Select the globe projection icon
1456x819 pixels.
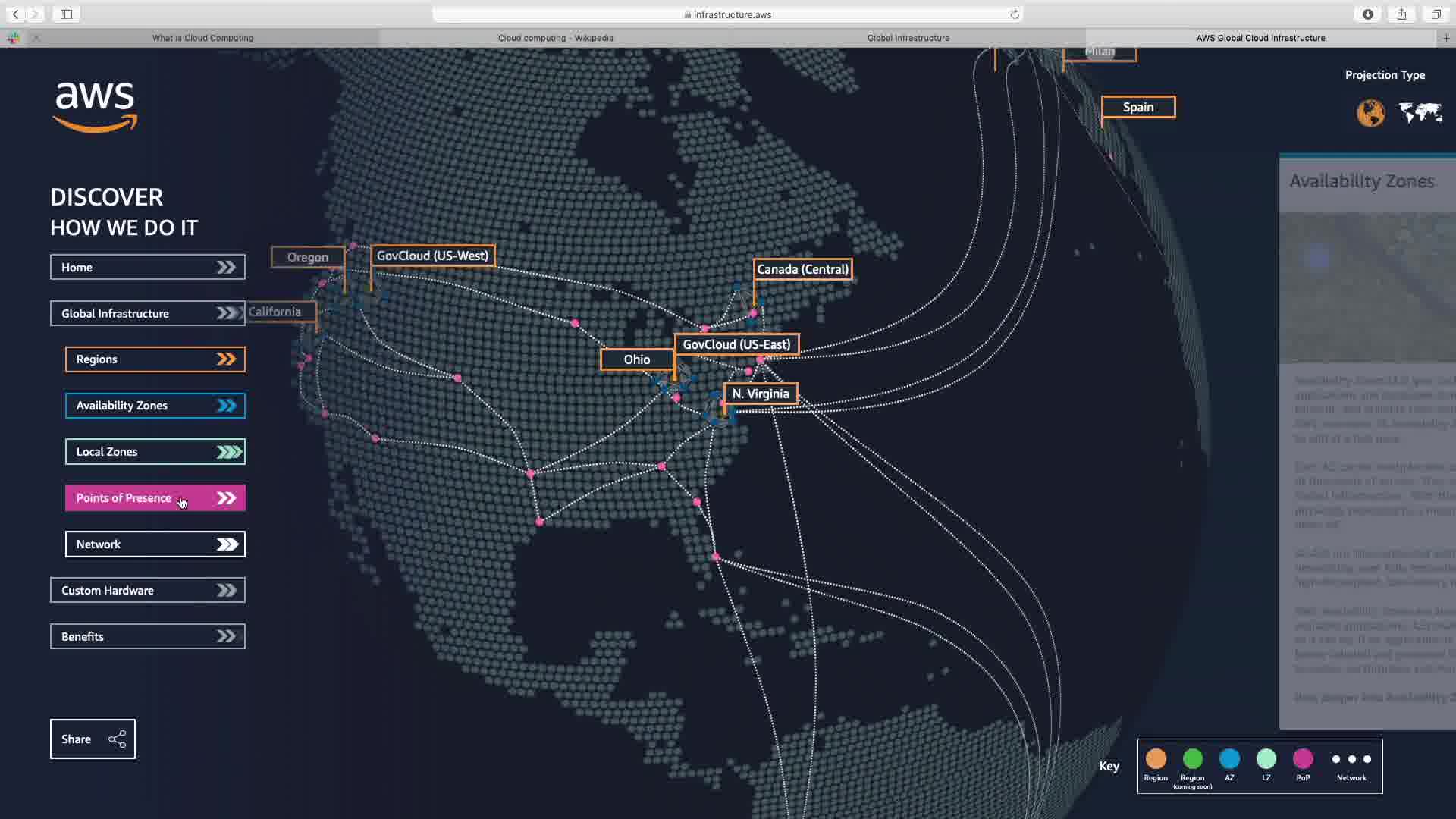point(1370,113)
